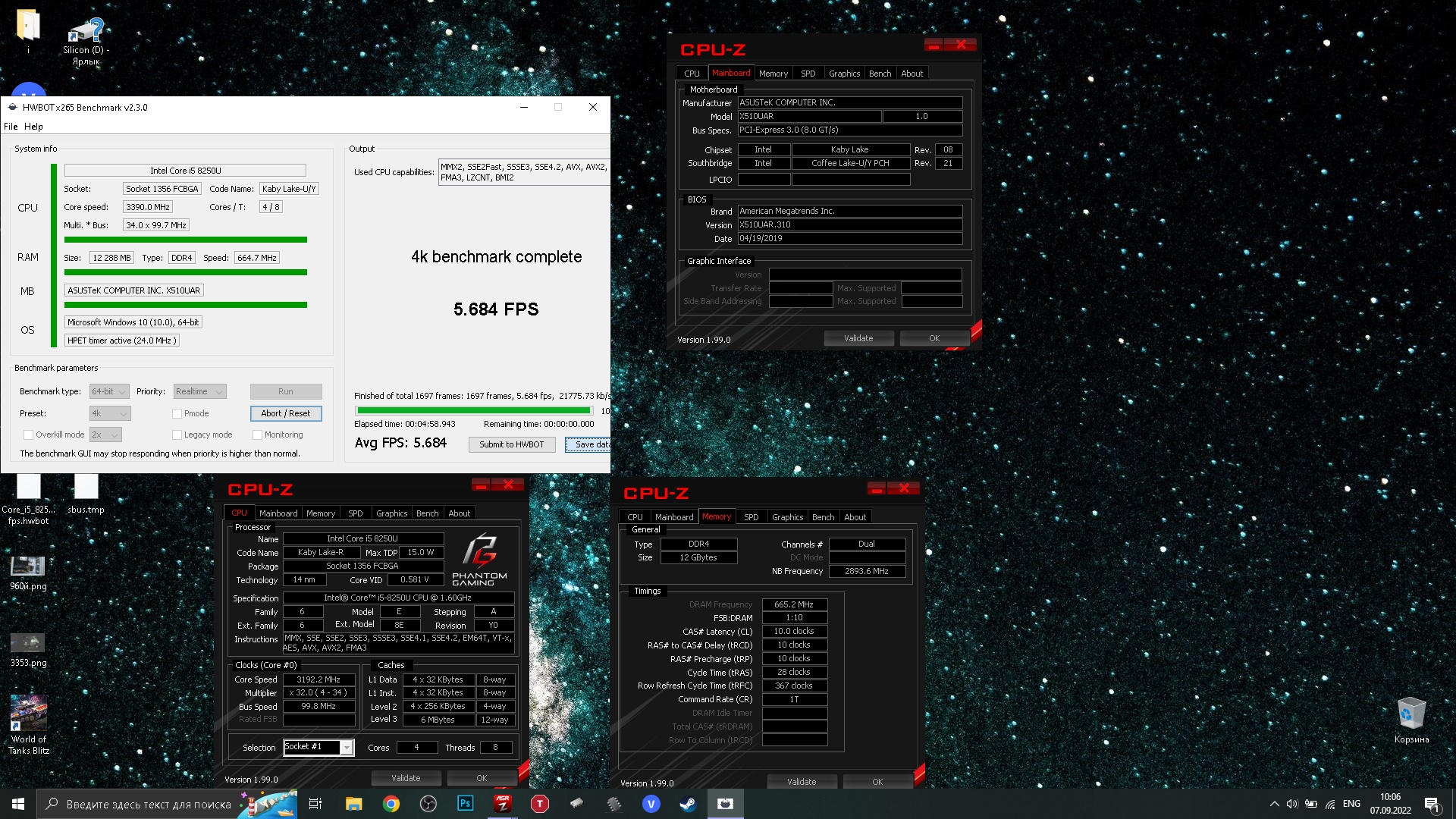Open the volume control in system tray

coord(1292,804)
